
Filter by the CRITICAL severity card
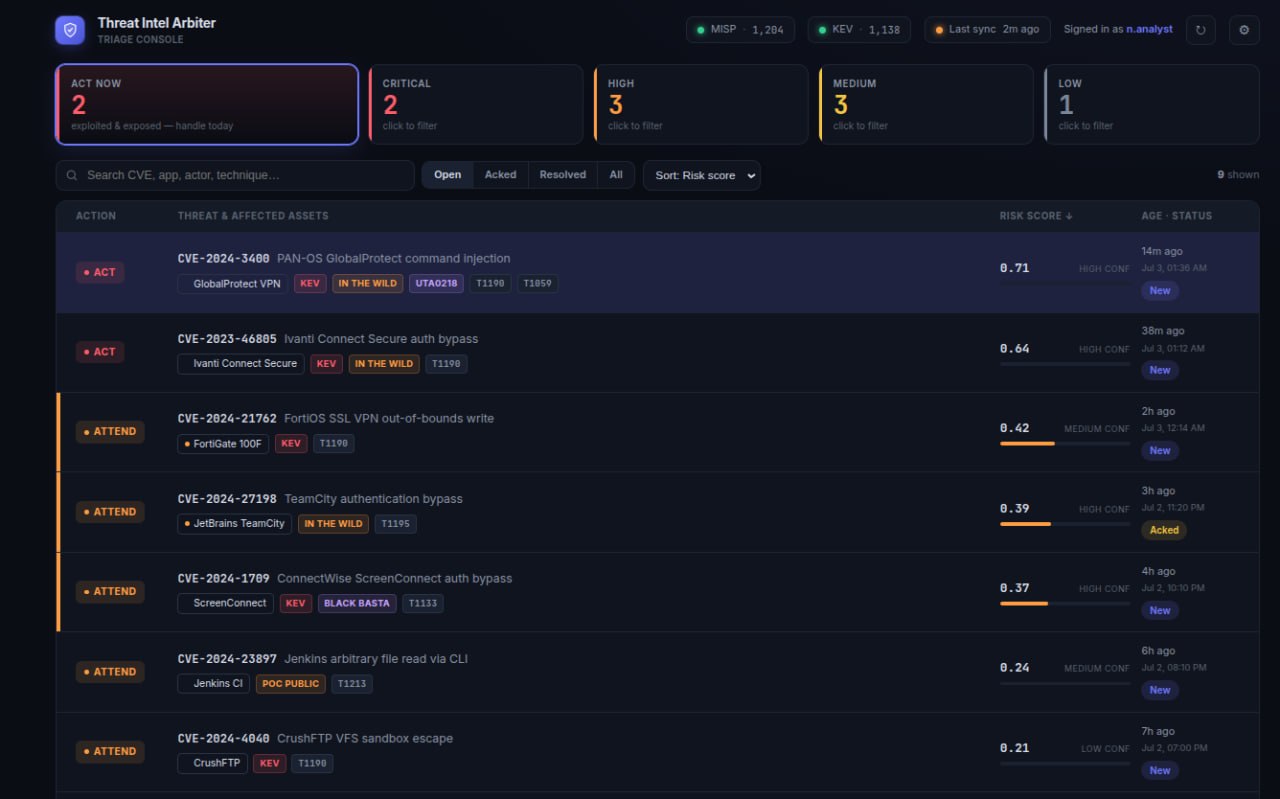point(476,105)
